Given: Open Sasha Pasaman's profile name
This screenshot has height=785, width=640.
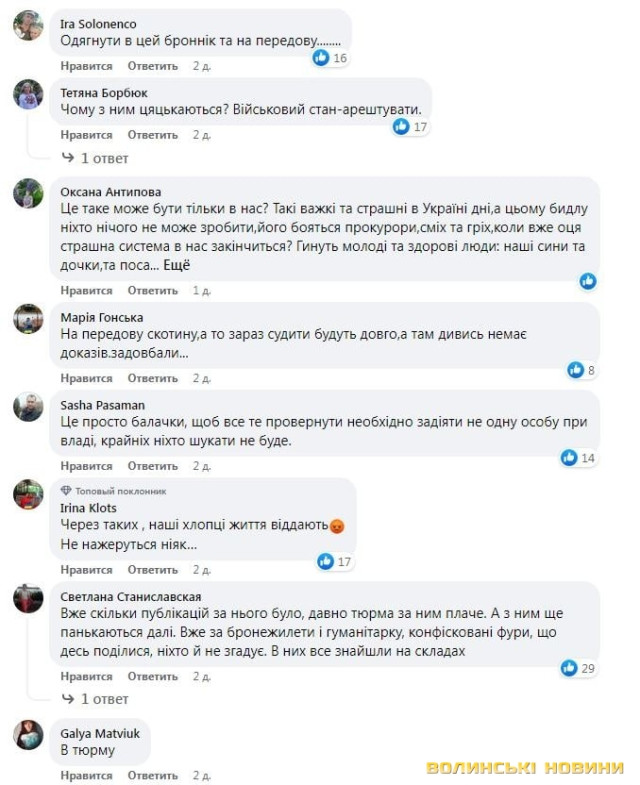Looking at the screenshot, I should [102, 405].
